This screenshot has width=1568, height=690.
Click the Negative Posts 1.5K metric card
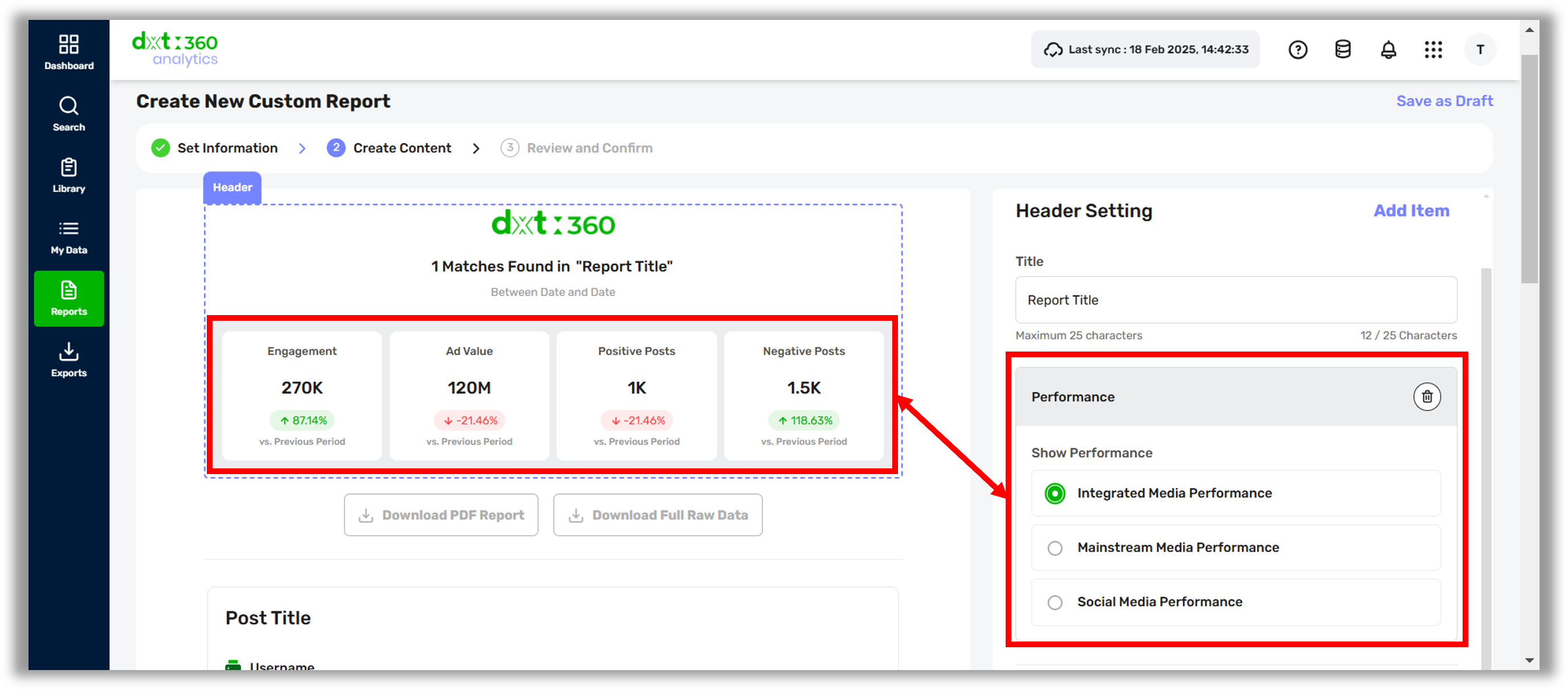coord(803,395)
